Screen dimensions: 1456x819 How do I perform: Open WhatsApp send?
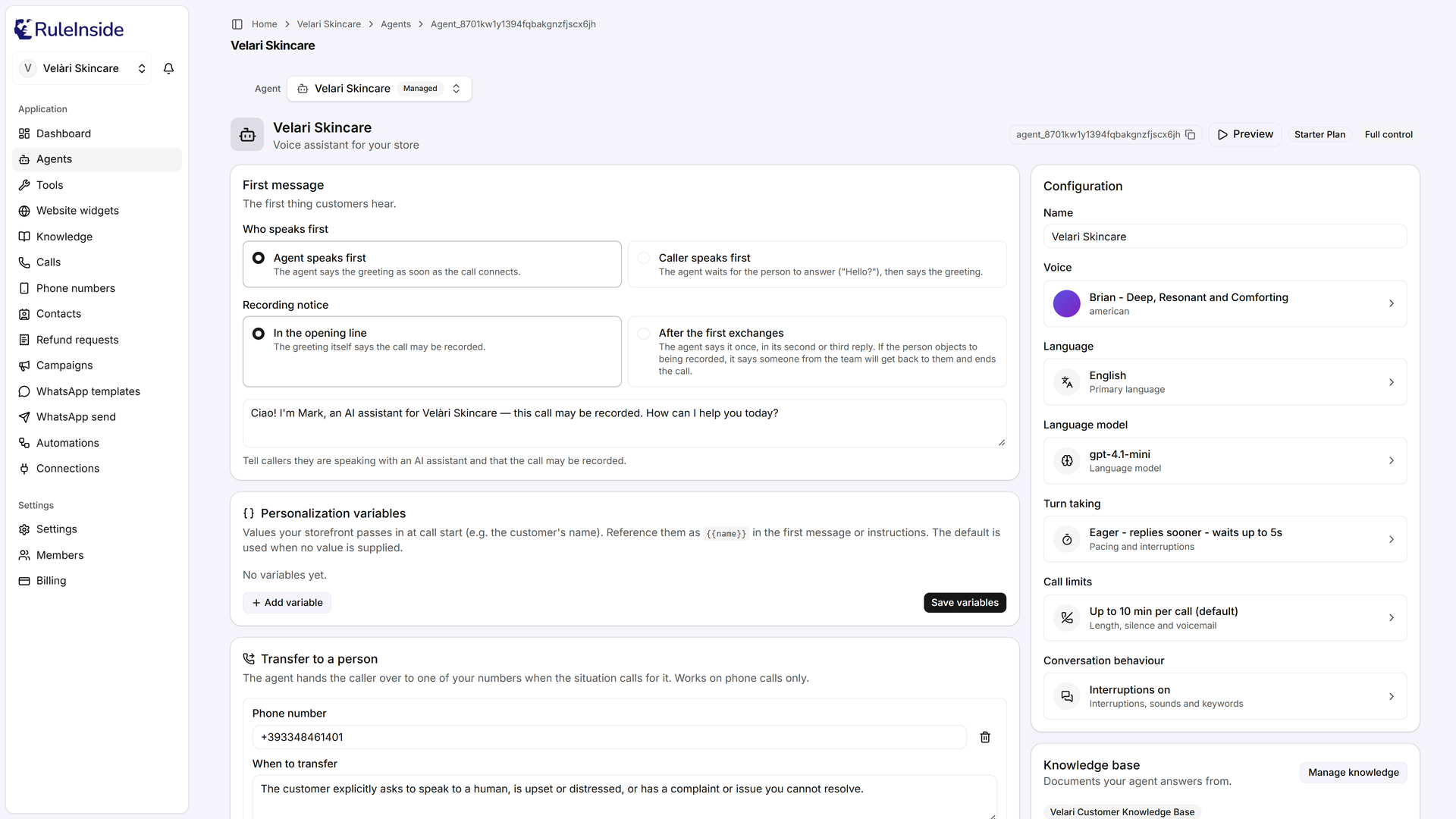click(x=97, y=417)
